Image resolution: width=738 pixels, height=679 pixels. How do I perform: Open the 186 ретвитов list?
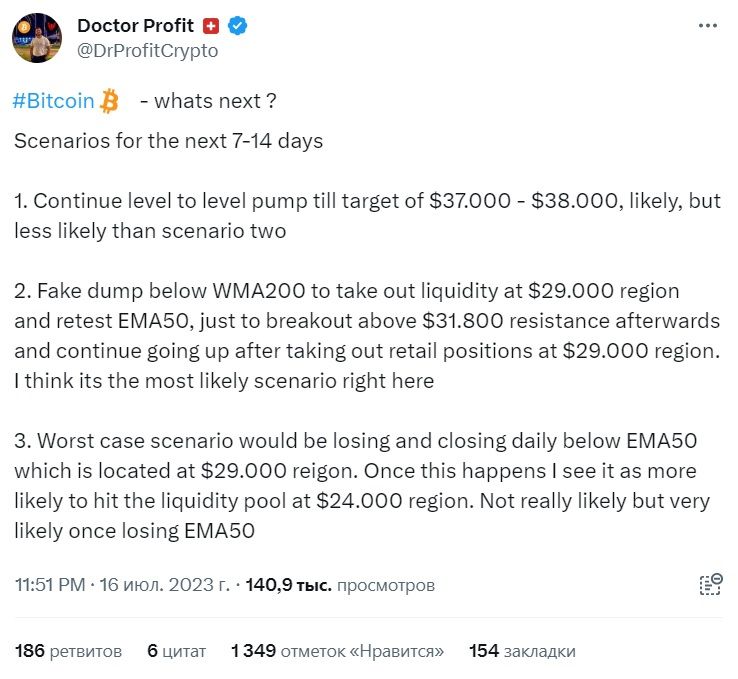[68, 651]
